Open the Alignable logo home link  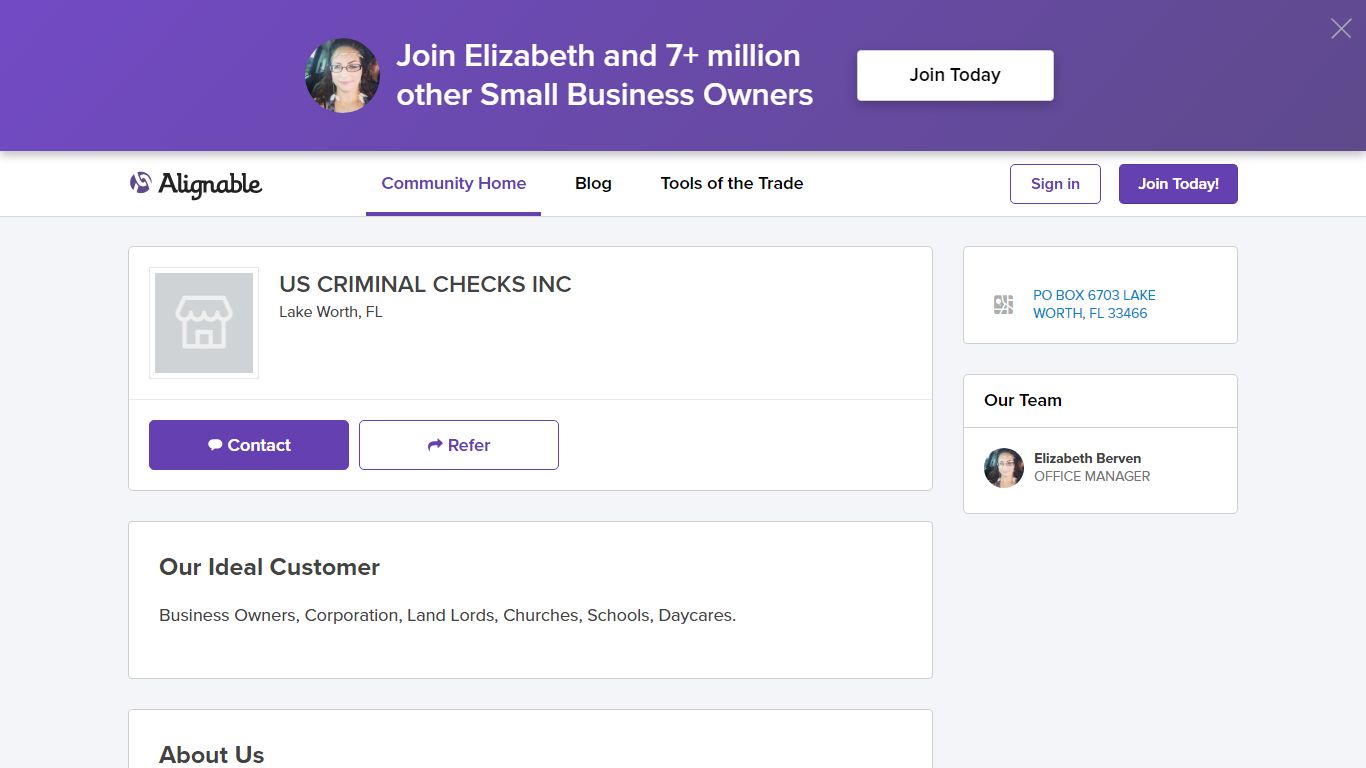point(196,184)
